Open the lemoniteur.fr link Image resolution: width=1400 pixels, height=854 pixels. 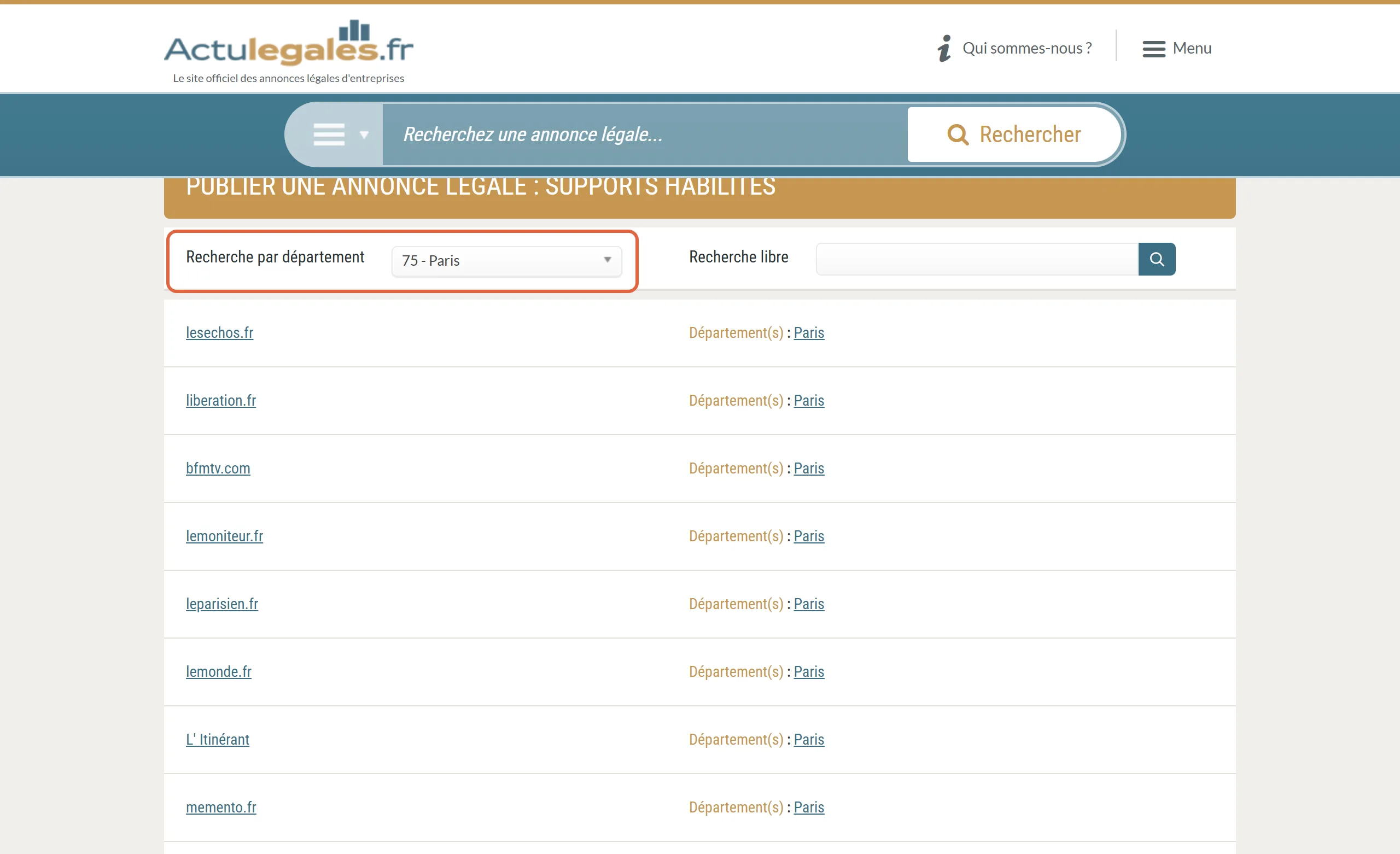pos(224,536)
